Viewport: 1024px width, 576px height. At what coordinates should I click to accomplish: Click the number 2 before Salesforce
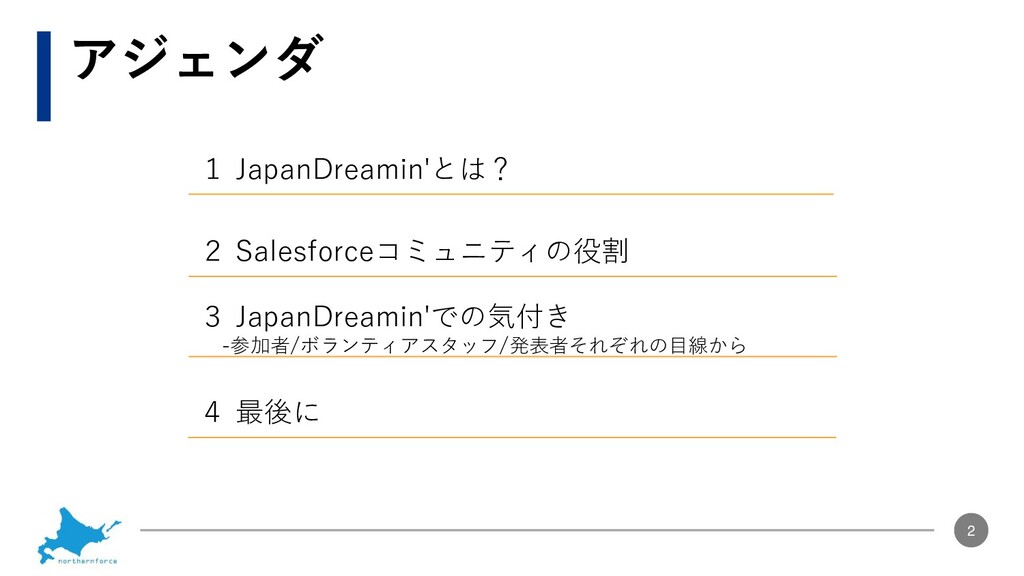click(212, 251)
